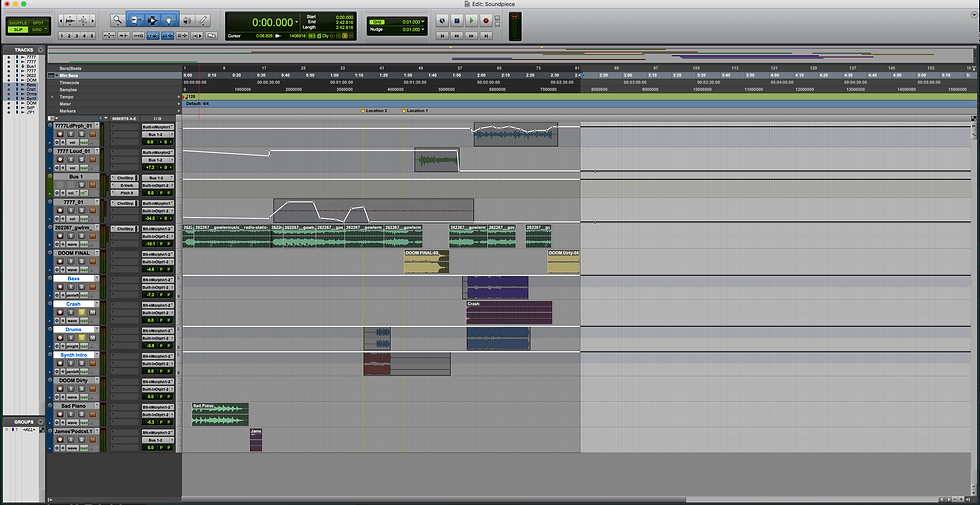This screenshot has height=505, width=980.
Task: Mute the Bass track
Action: point(92,286)
